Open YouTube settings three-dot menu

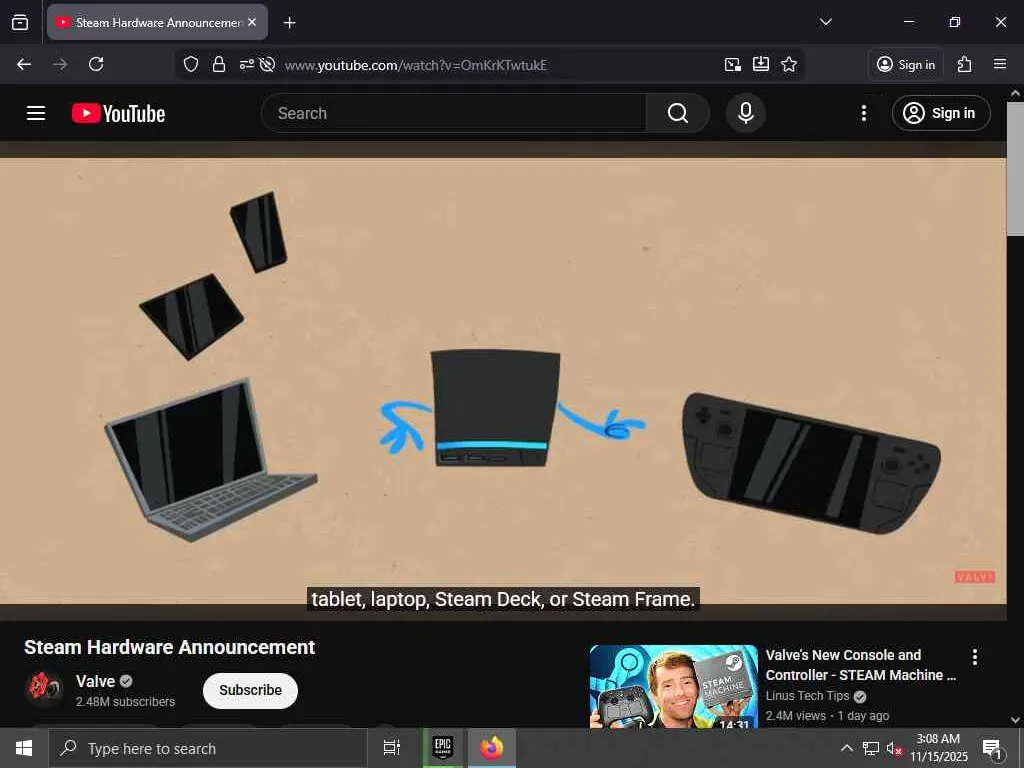click(864, 113)
